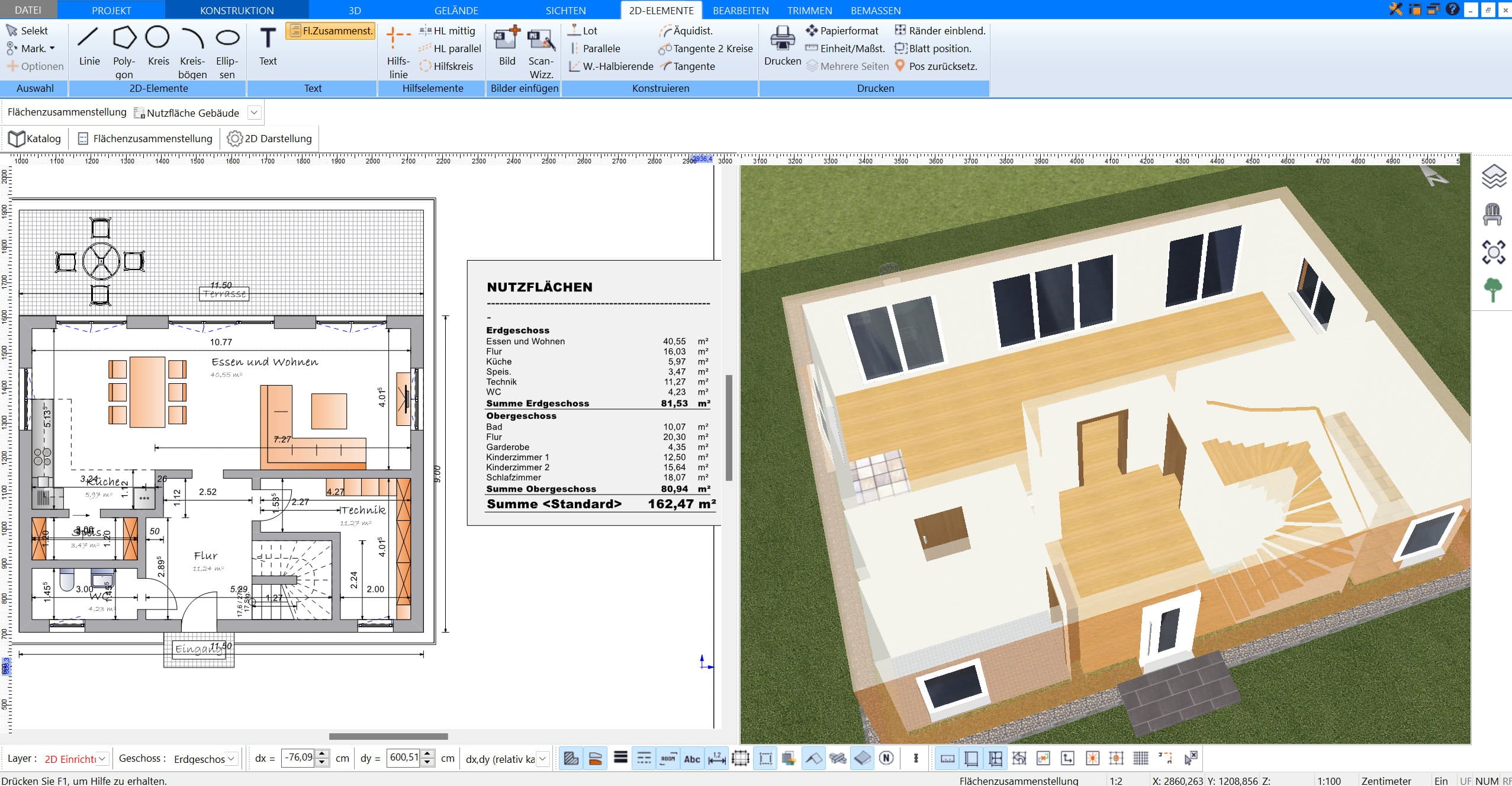The height and width of the screenshot is (786, 1512).
Task: Open the Geschoss Erdgeschoss dropdown
Action: [231, 759]
